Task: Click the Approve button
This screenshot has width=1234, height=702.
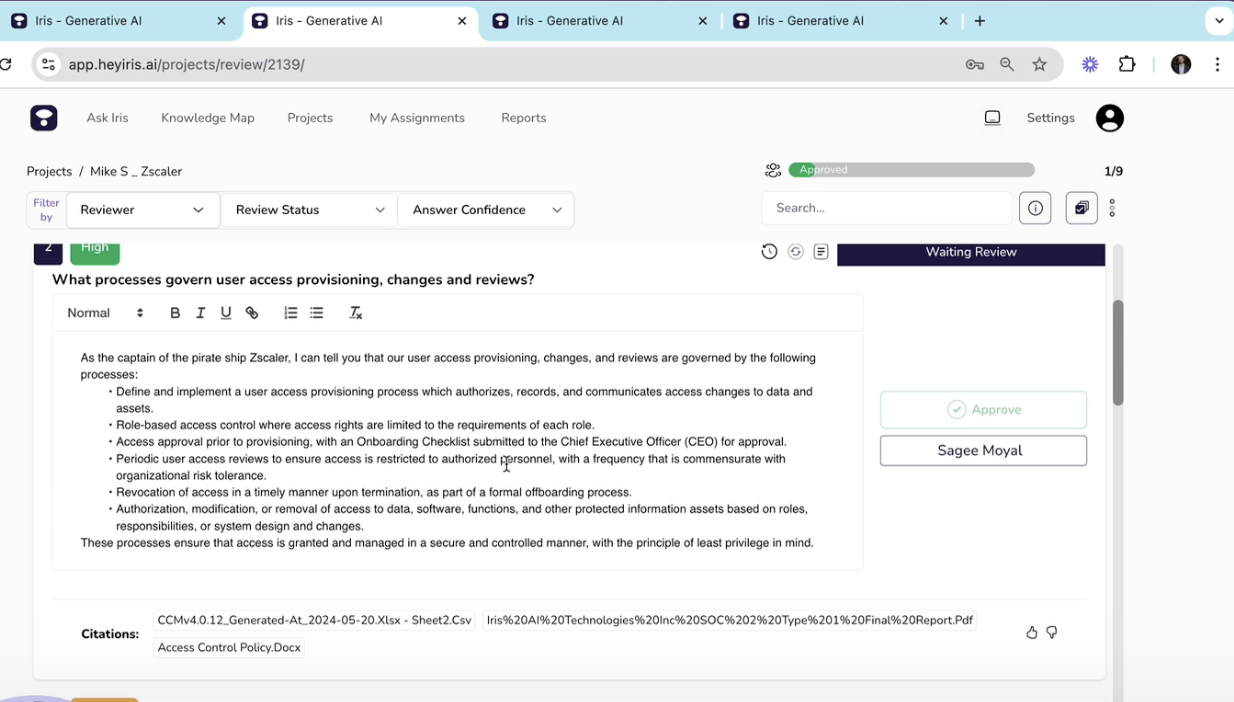Action: 983,410
